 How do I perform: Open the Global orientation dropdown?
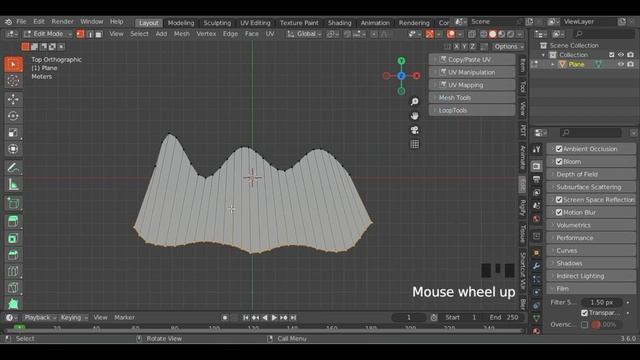click(x=304, y=34)
